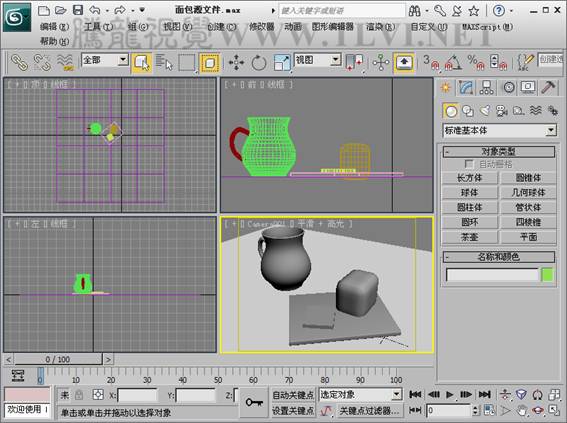567x423 pixels.
Task: Toggle Window/Crossing selection mode
Action: pos(209,63)
